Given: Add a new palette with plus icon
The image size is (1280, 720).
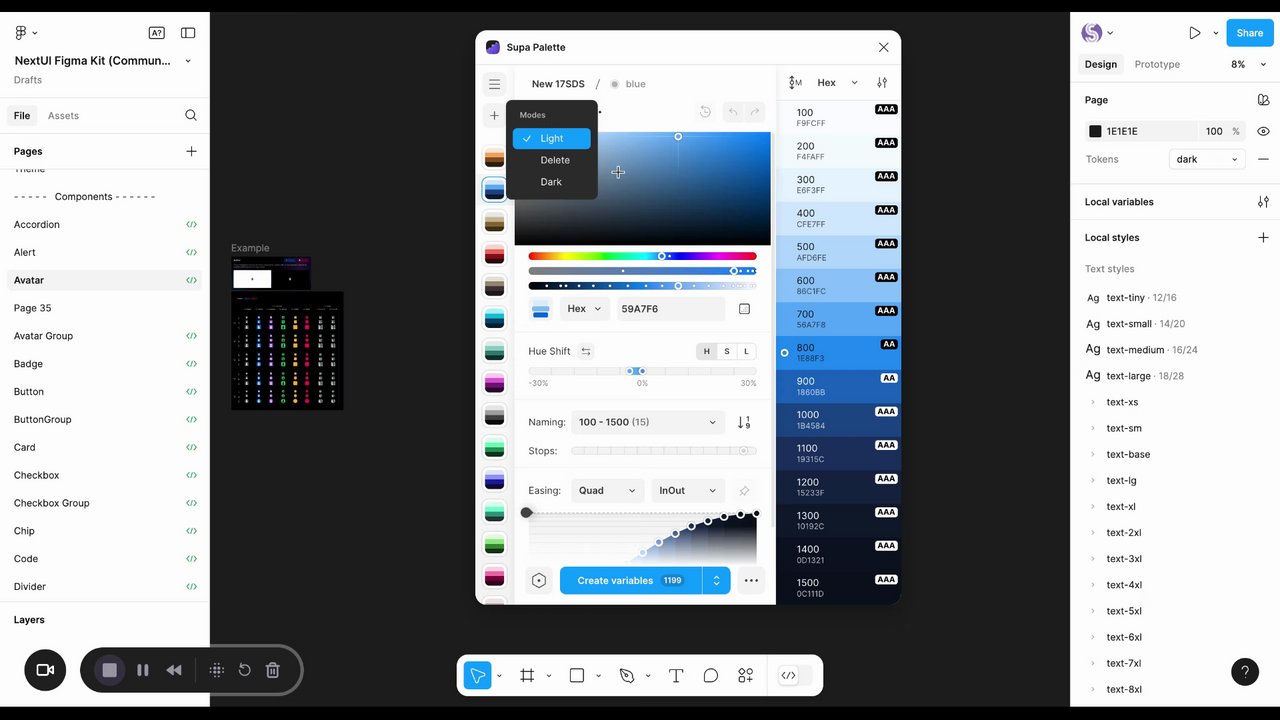Looking at the screenshot, I should [494, 115].
